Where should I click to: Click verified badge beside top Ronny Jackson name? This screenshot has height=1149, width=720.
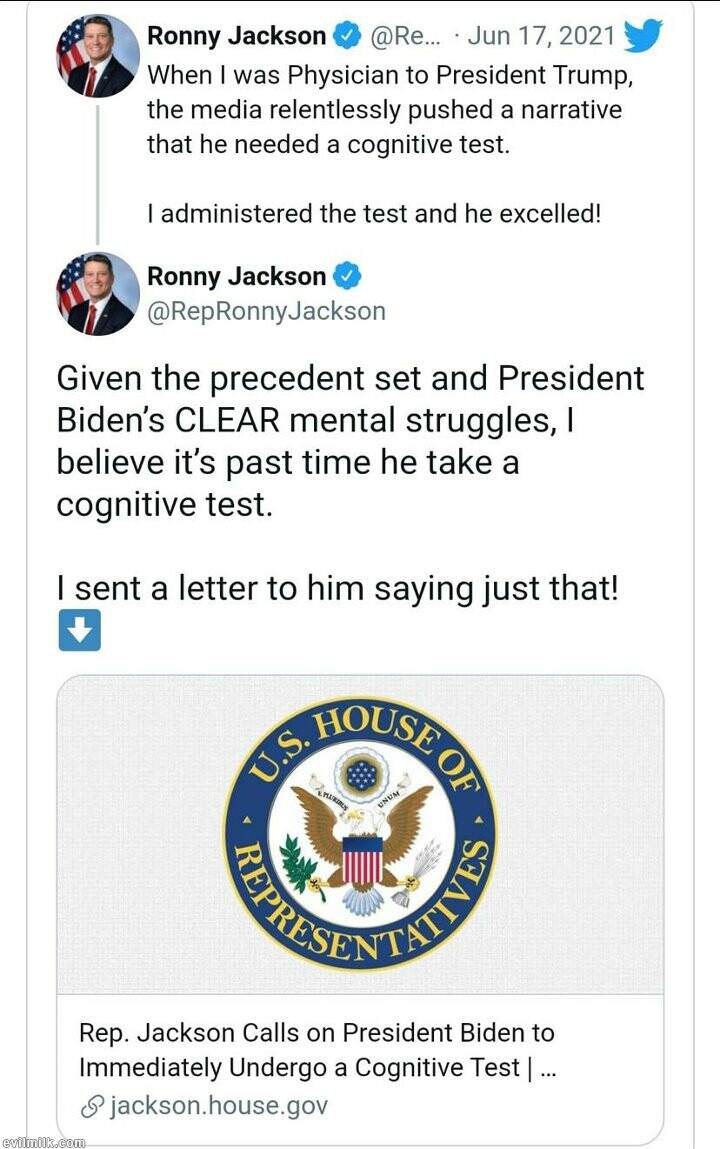346,37
